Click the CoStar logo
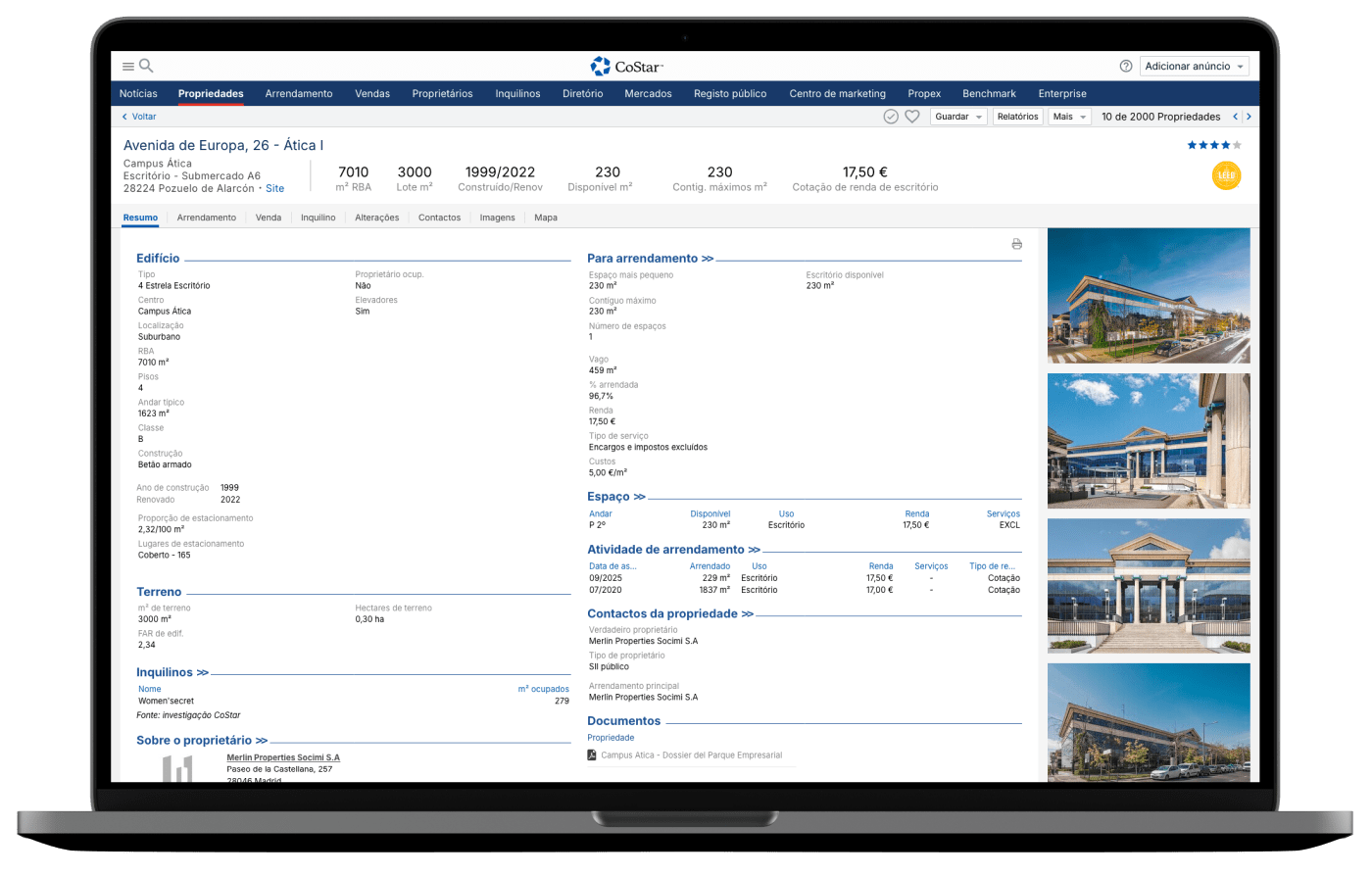The width and height of the screenshot is (1372, 876). pos(627,67)
